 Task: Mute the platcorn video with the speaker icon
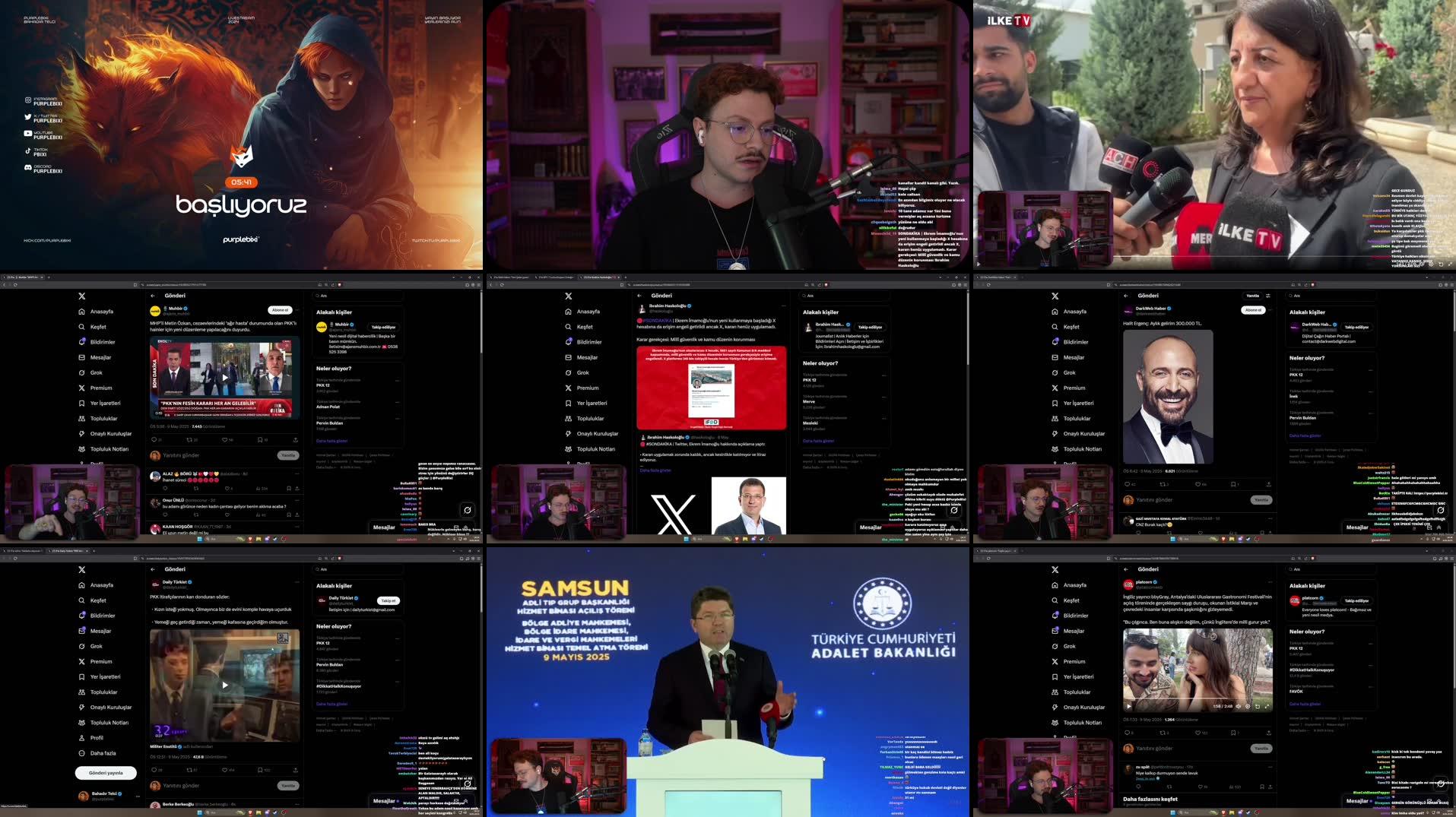[x=1239, y=706]
